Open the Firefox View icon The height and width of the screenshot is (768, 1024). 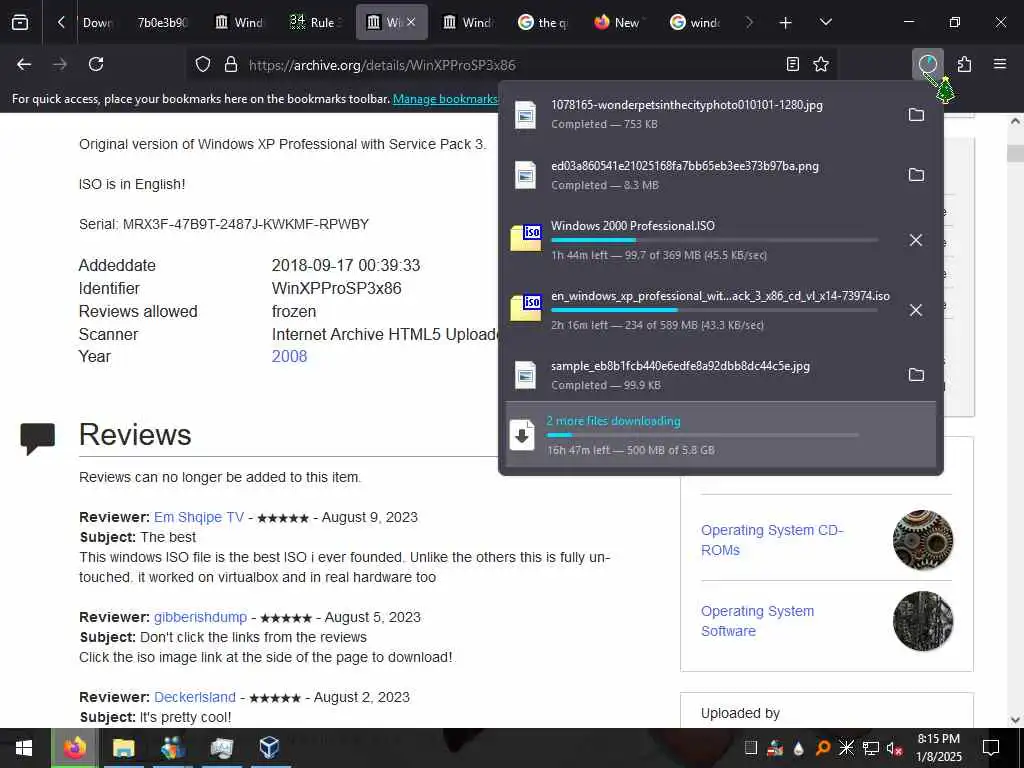coord(20,22)
